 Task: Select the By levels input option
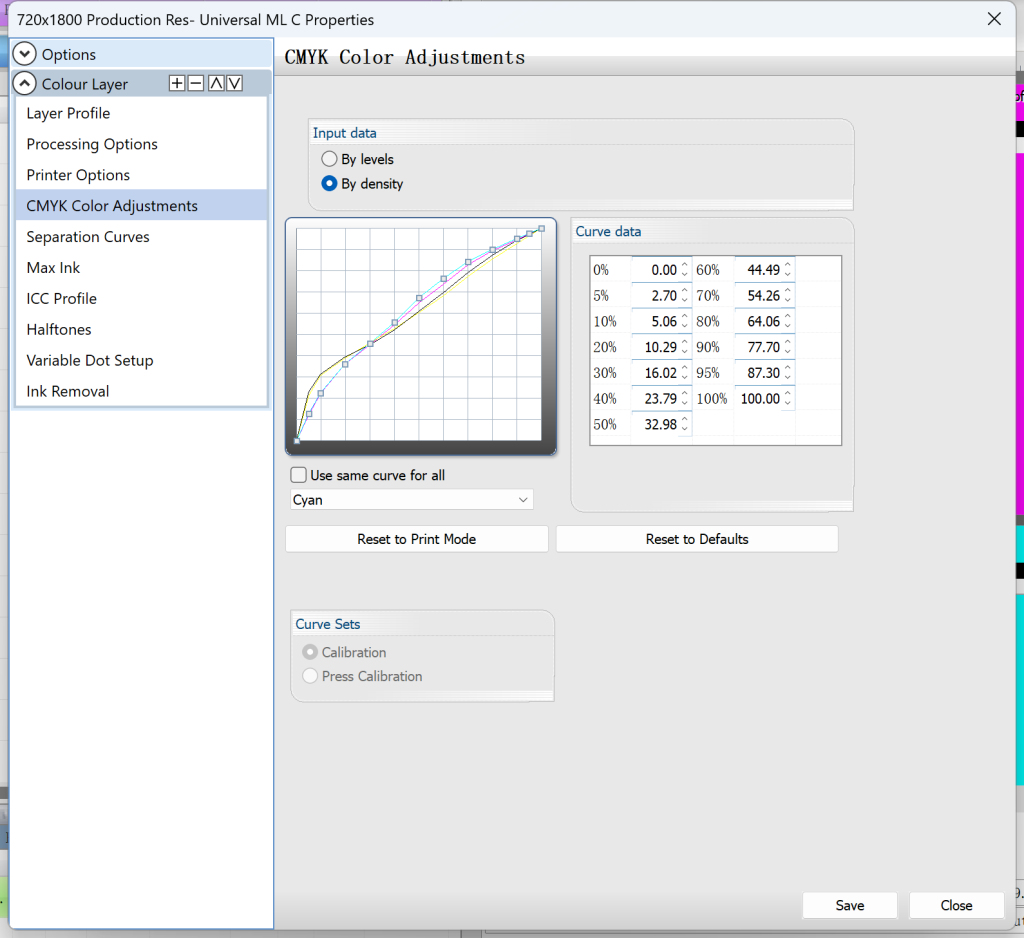pos(330,159)
